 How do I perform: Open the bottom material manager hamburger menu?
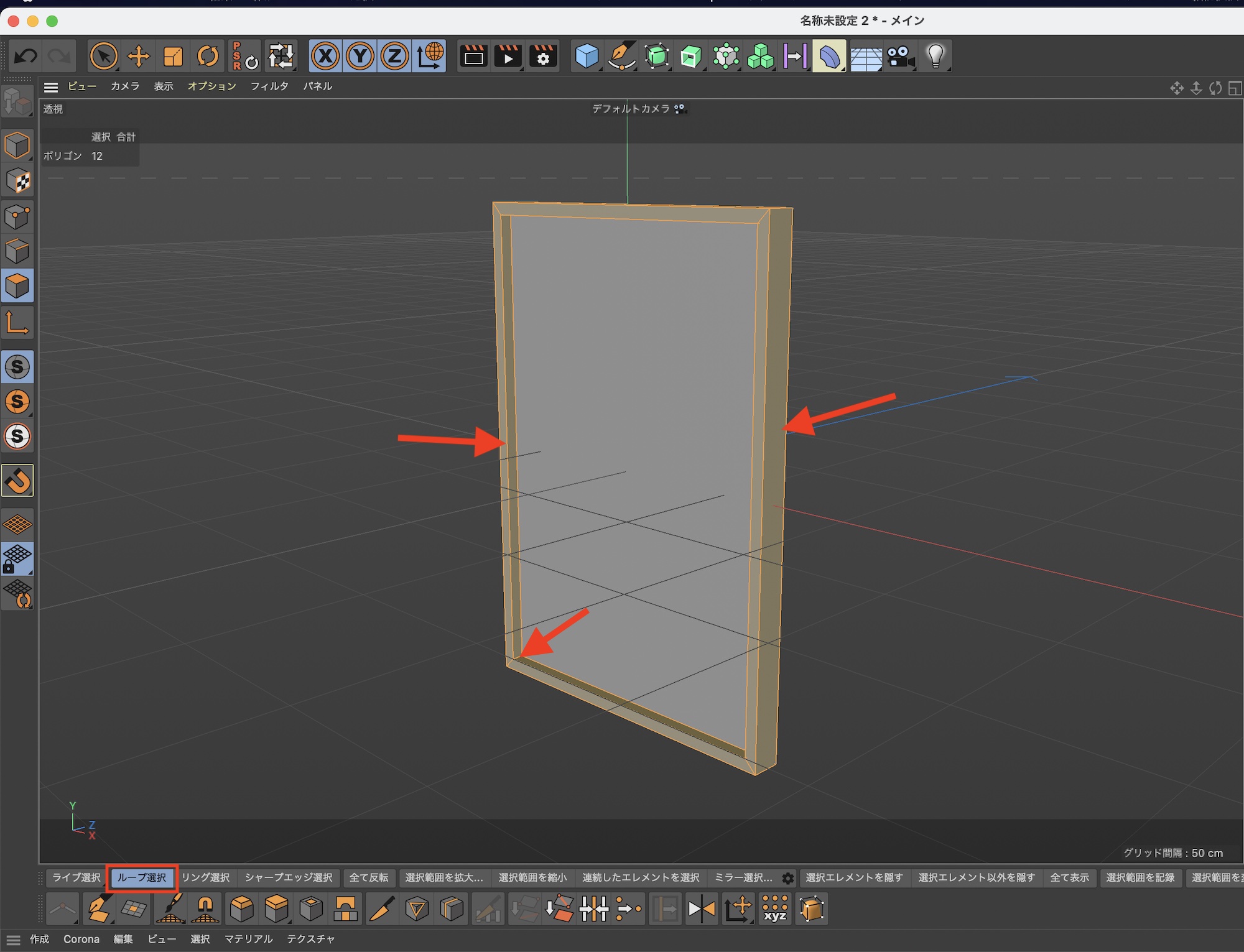(13, 940)
